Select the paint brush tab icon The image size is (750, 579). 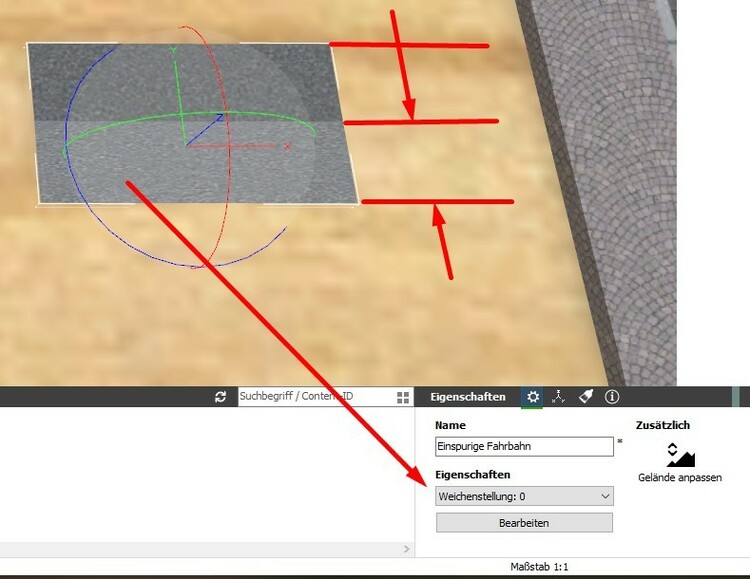[x=585, y=397]
